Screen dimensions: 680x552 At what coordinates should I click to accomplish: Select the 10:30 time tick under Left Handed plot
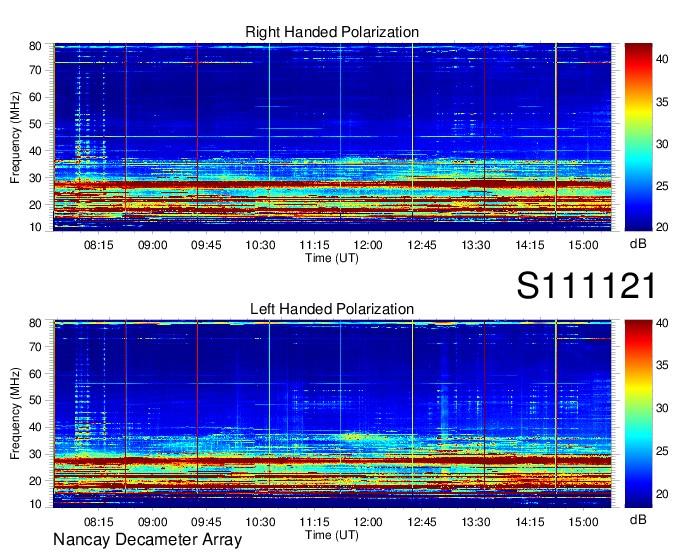[260, 522]
